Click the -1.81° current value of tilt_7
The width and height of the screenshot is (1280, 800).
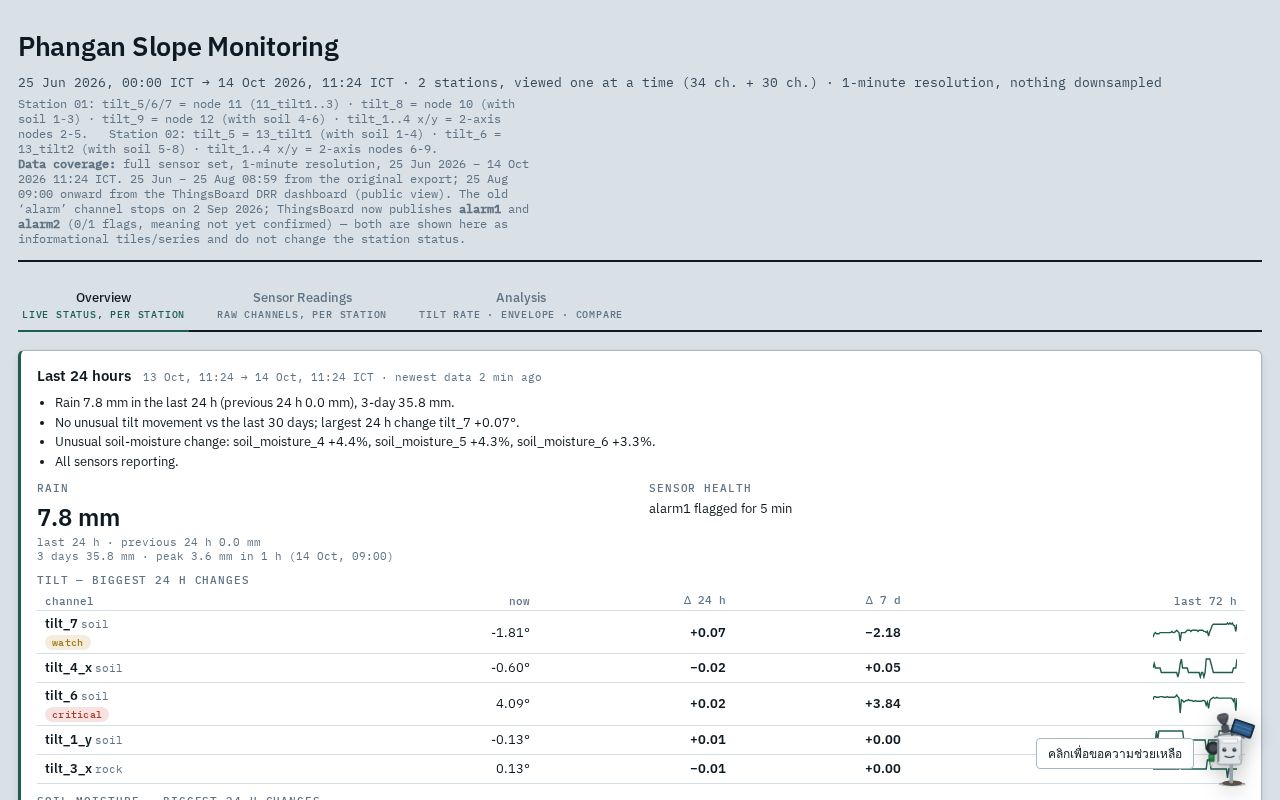[510, 632]
